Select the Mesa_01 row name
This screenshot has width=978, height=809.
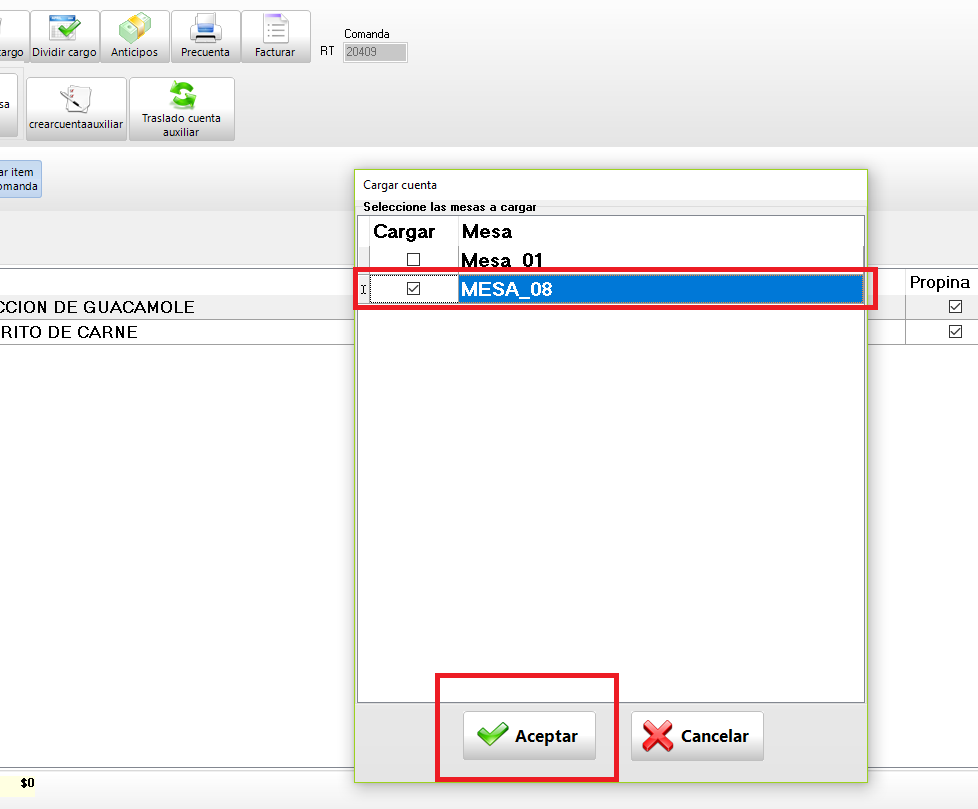pos(502,261)
